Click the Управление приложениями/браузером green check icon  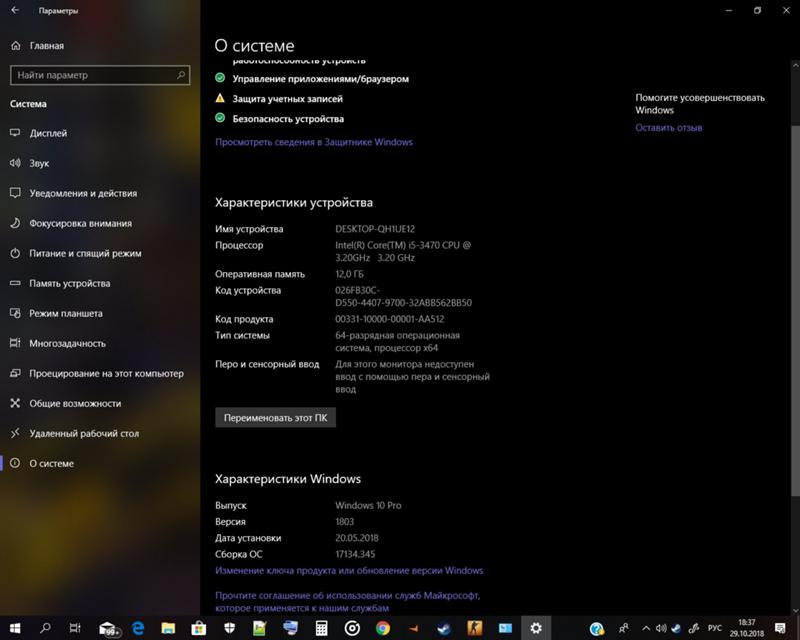[220, 78]
